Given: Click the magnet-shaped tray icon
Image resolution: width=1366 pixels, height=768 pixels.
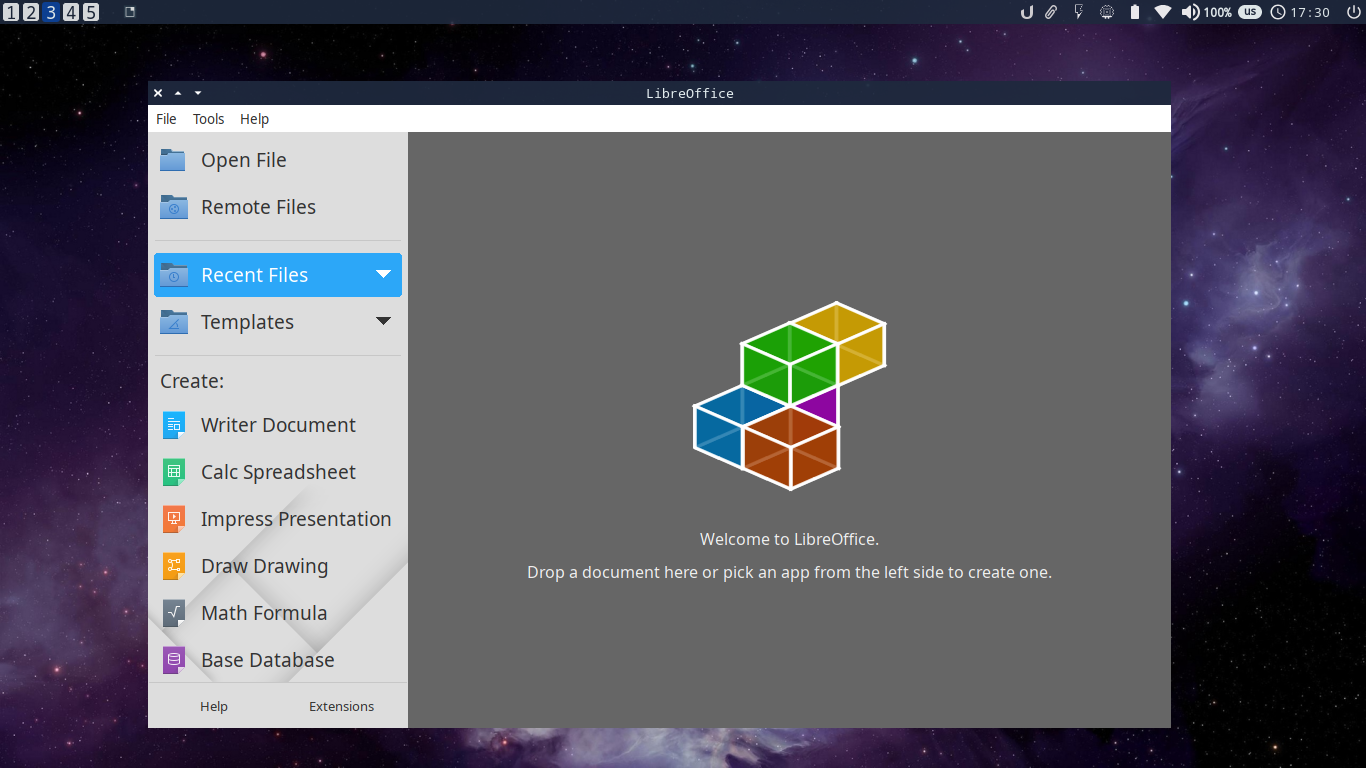Looking at the screenshot, I should pyautogui.click(x=1026, y=12).
